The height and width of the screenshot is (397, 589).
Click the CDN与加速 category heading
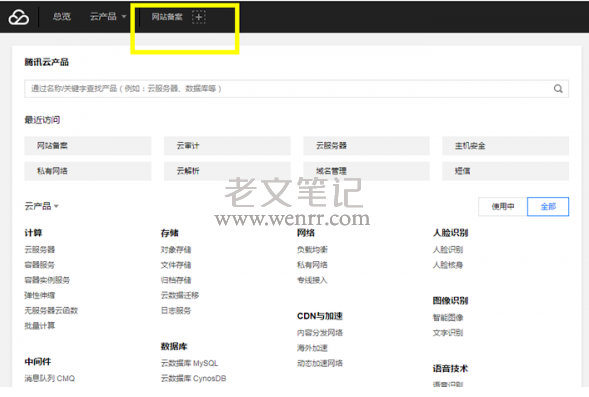(x=320, y=316)
